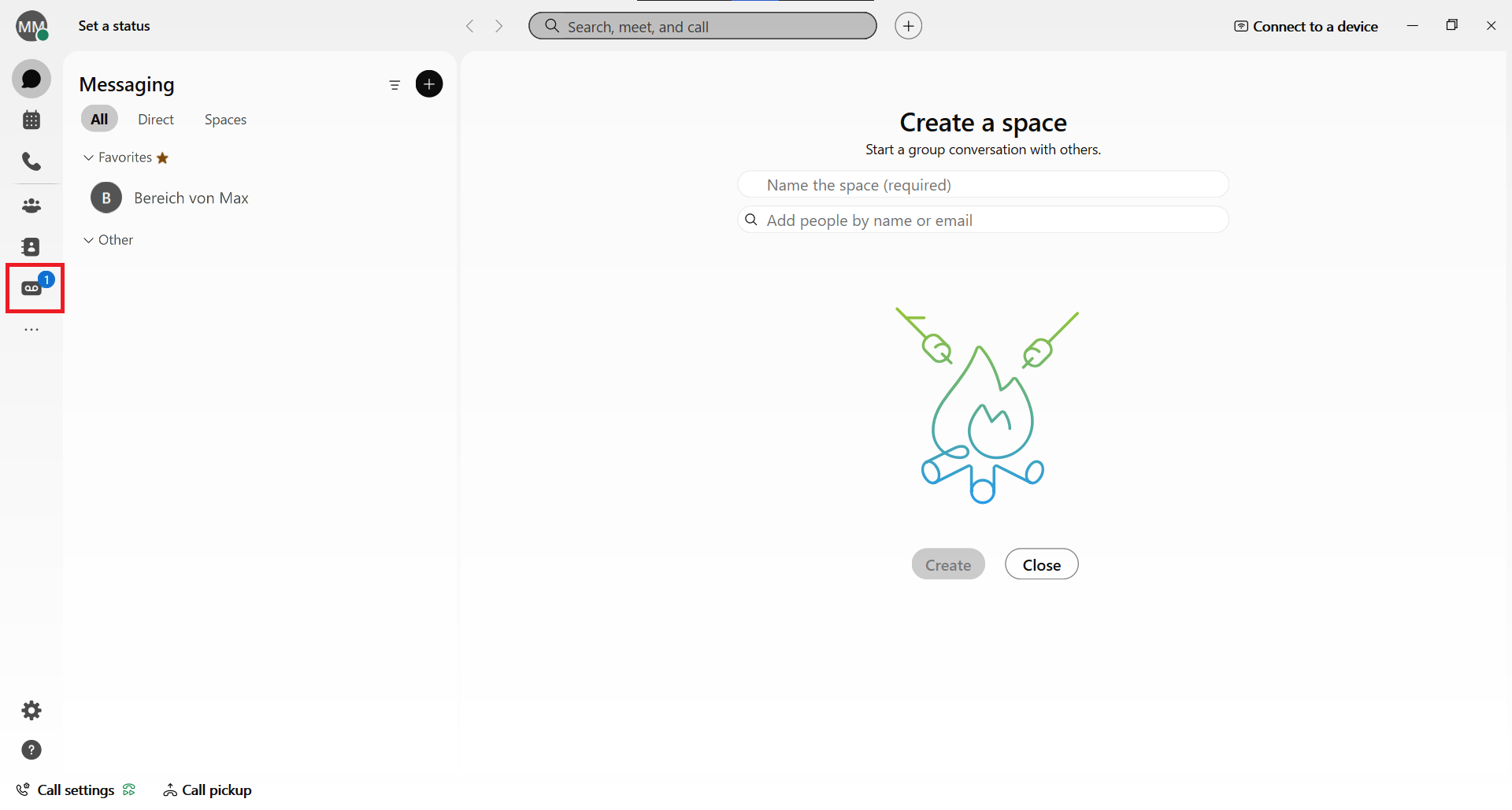
Task: Click the black plus button in Messaging
Action: coord(429,84)
